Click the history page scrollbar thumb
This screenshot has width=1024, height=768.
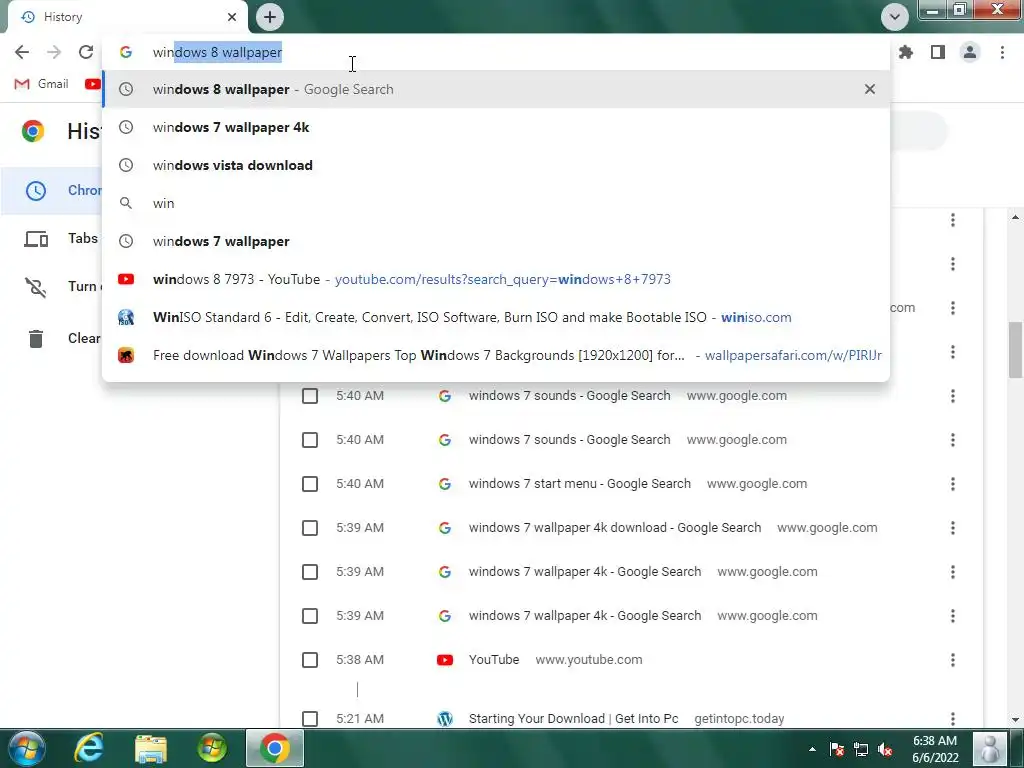coord(1015,350)
